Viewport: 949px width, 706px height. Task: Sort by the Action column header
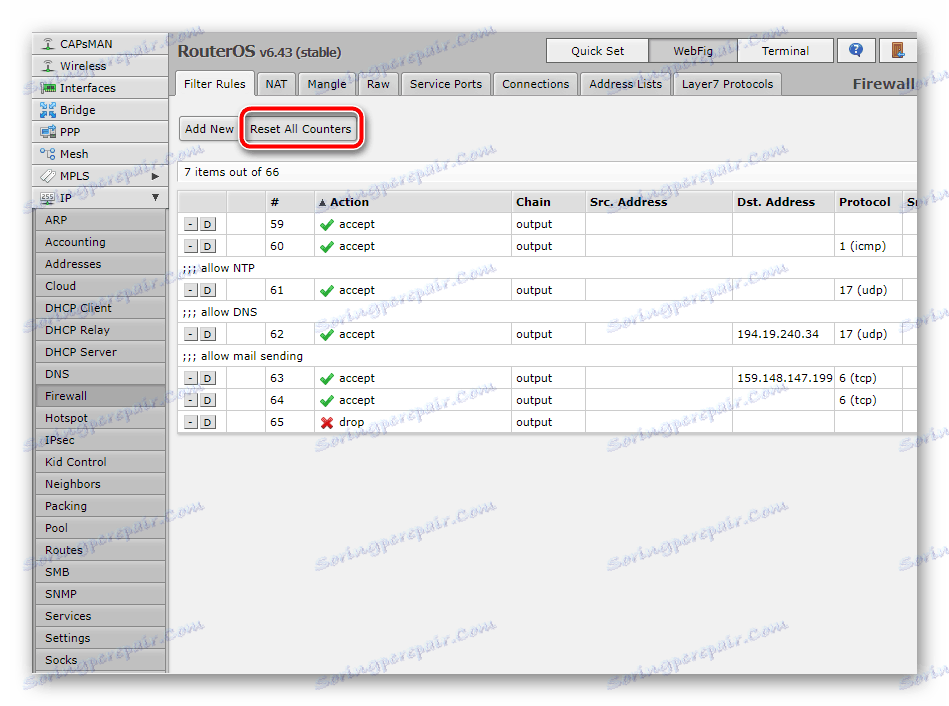point(413,202)
